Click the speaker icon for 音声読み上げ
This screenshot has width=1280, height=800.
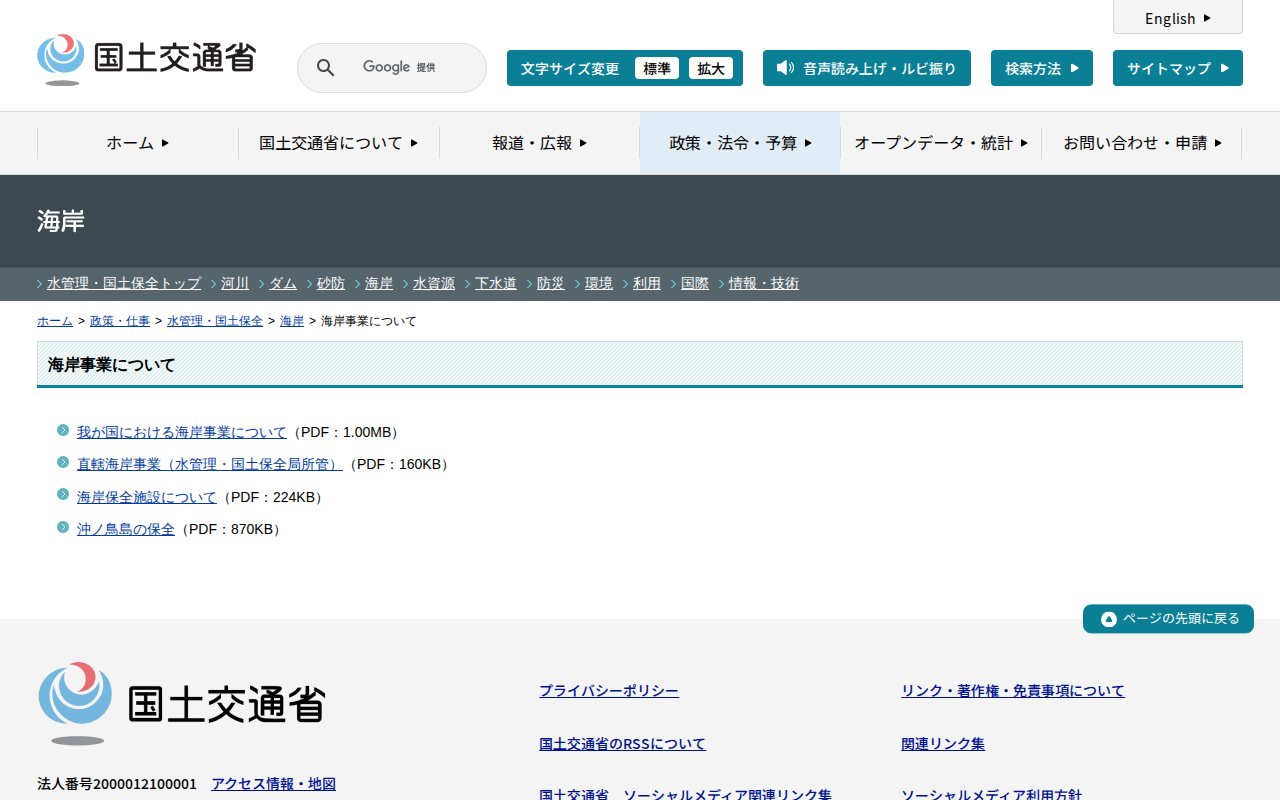(785, 68)
